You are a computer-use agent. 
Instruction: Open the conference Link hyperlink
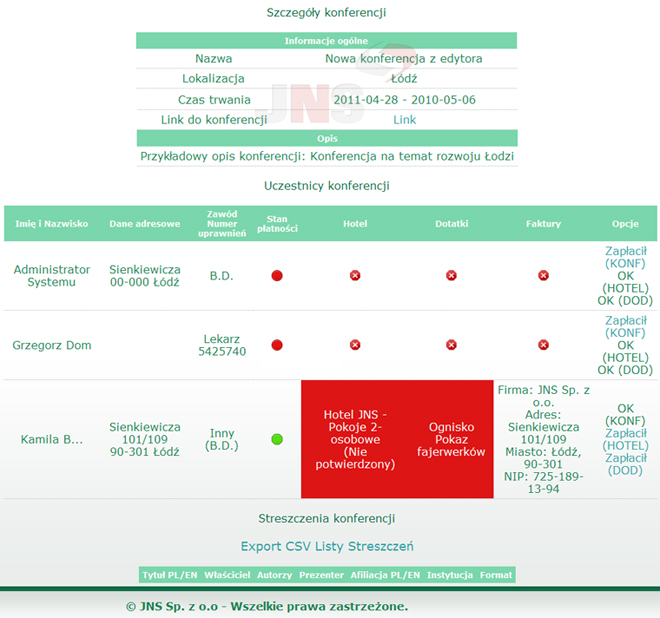pos(404,120)
